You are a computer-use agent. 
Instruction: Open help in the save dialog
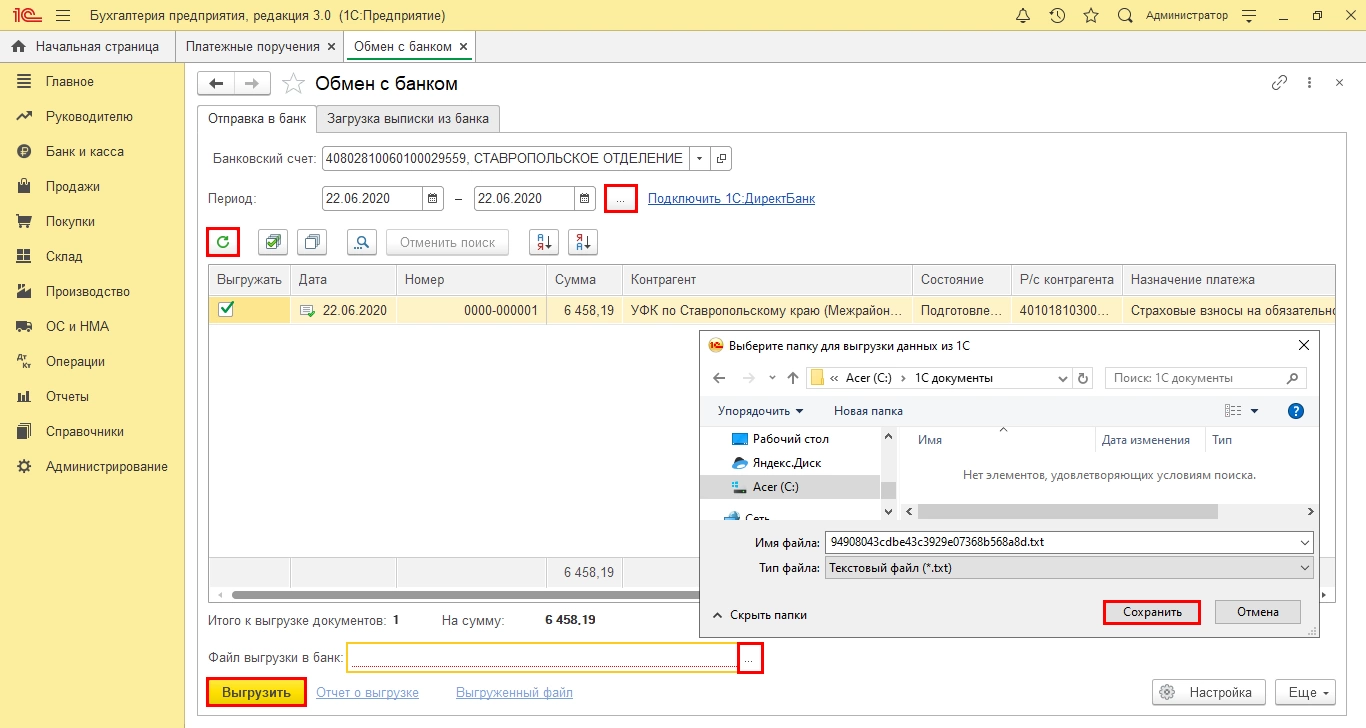click(1296, 411)
